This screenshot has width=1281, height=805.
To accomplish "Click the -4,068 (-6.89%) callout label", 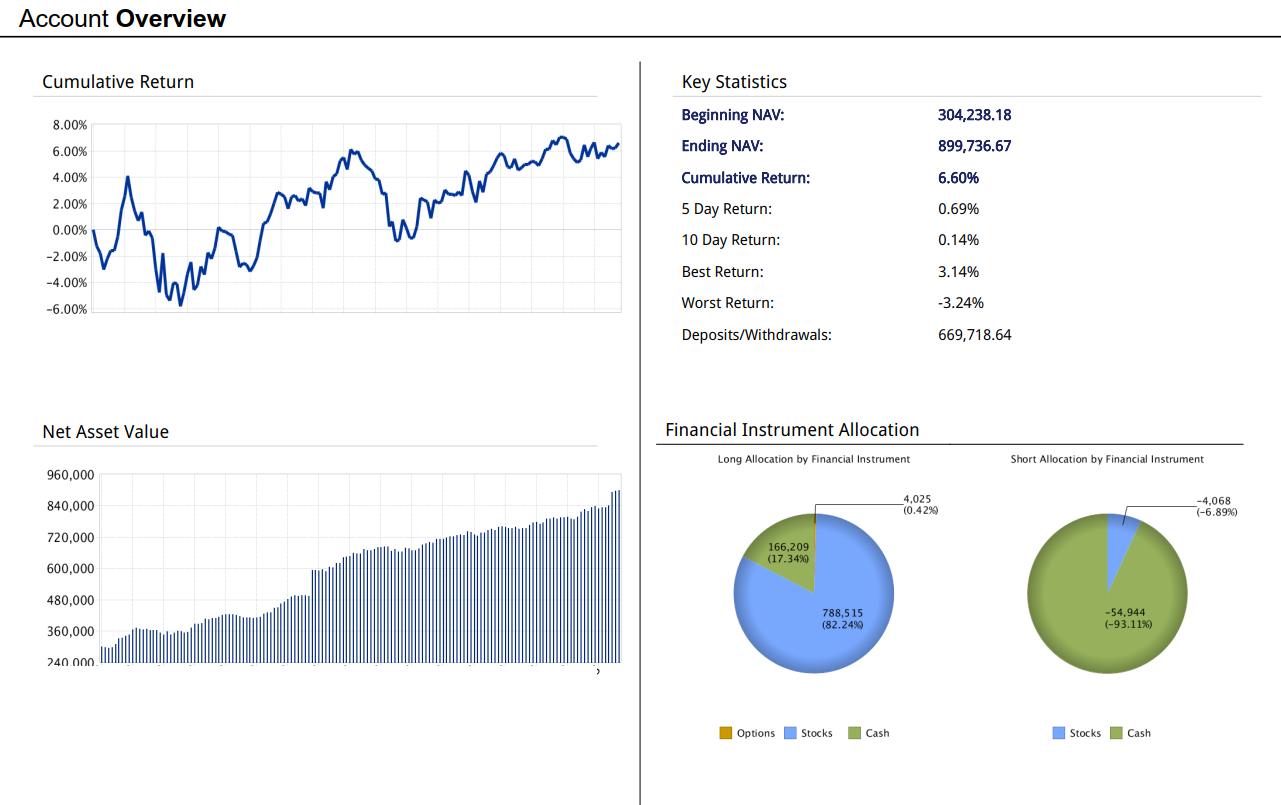I will click(1216, 506).
